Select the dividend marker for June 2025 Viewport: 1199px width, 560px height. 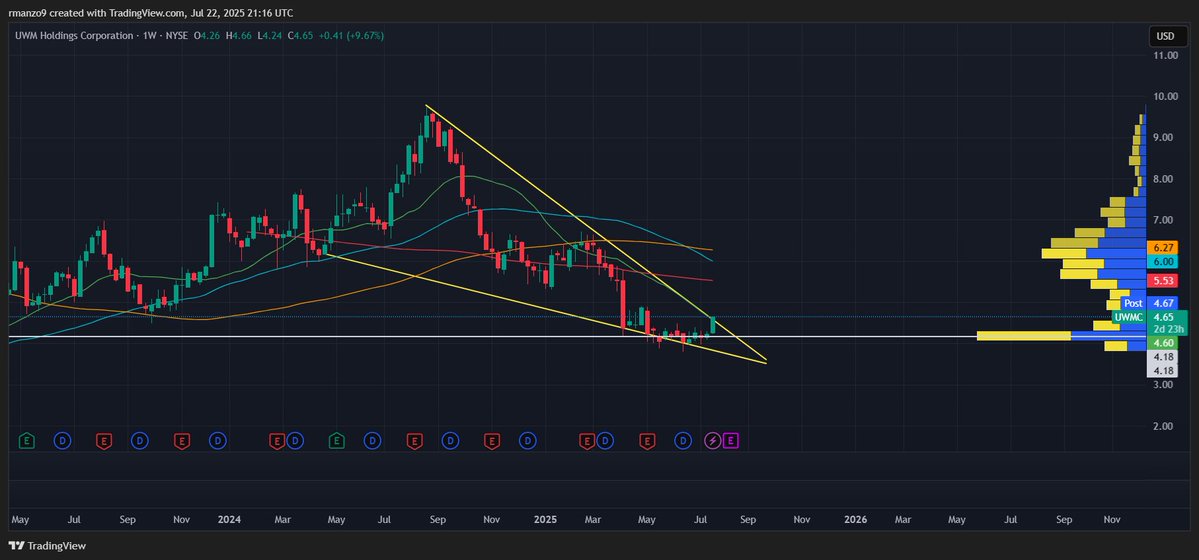(x=684, y=441)
